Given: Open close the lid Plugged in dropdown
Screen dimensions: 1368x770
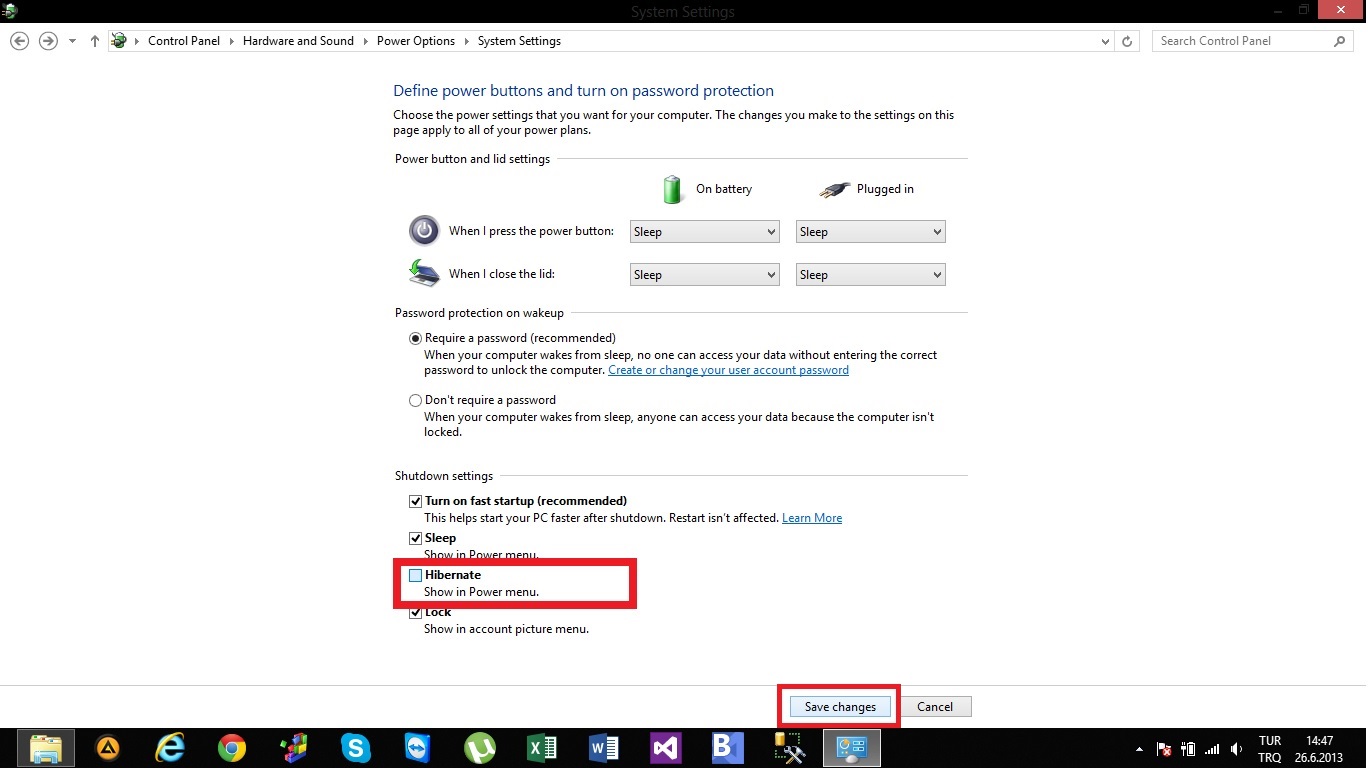Looking at the screenshot, I should coord(870,275).
